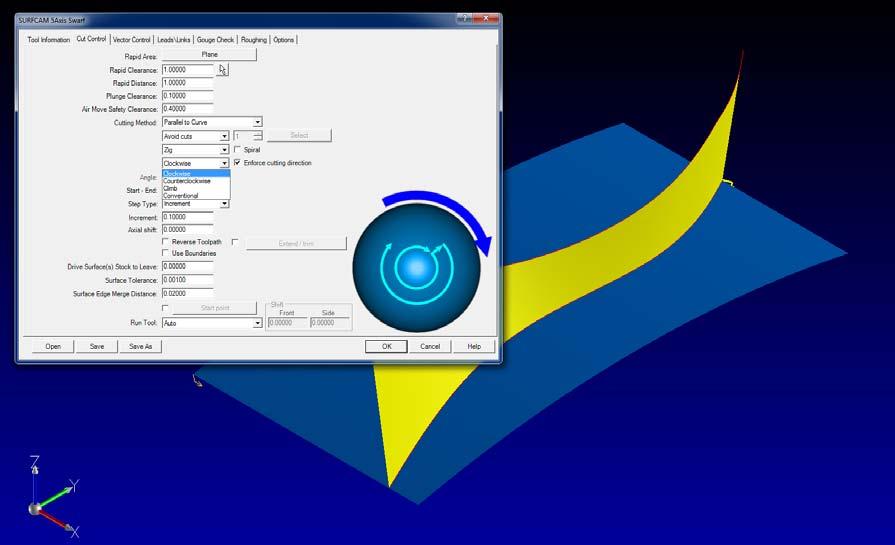Choose Conventional from the direction list
Screen dimensions: 895x545
tap(196, 196)
